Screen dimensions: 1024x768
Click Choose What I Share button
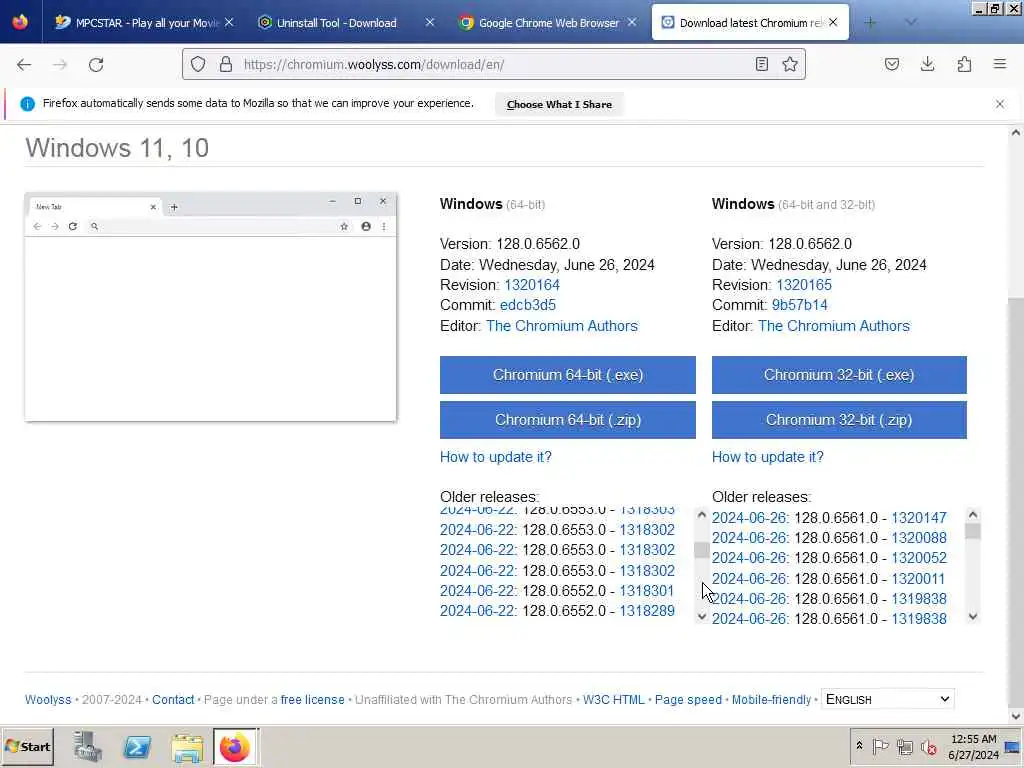point(559,104)
